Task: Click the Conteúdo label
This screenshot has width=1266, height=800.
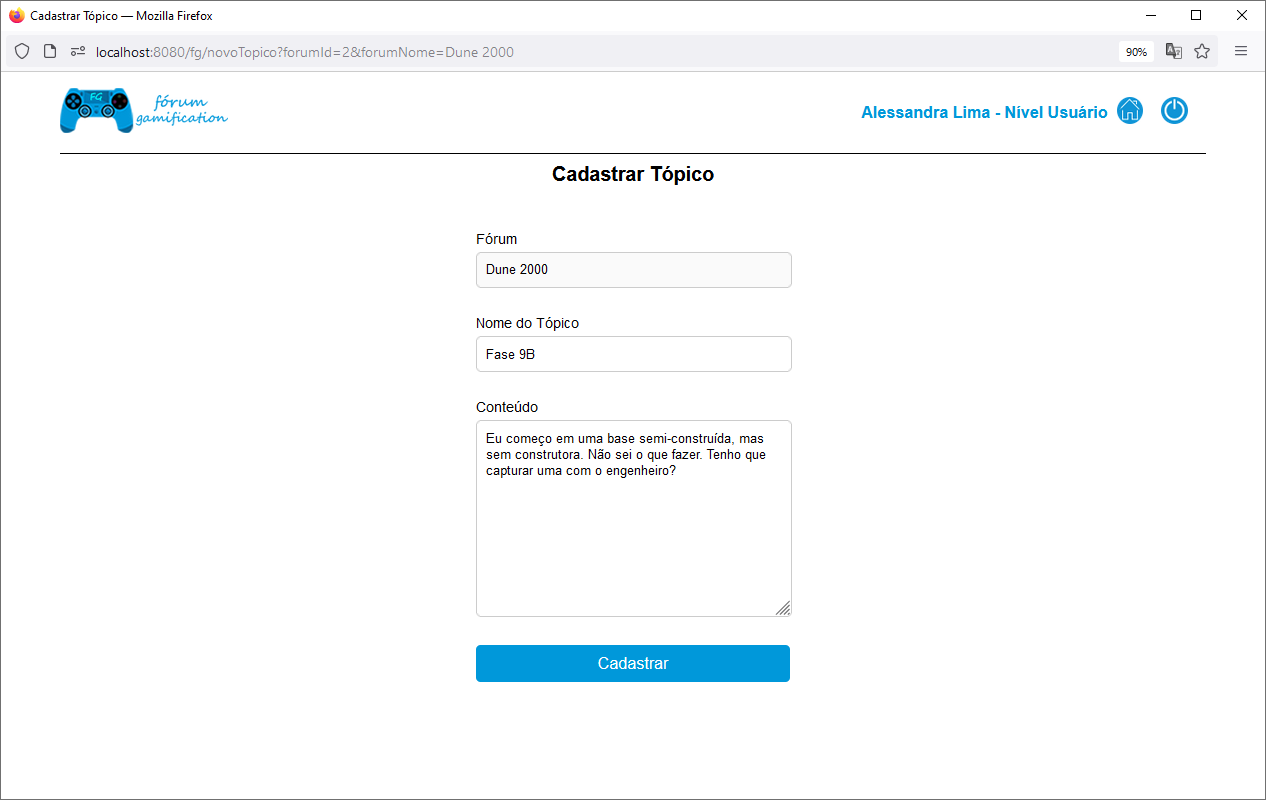Action: tap(507, 407)
